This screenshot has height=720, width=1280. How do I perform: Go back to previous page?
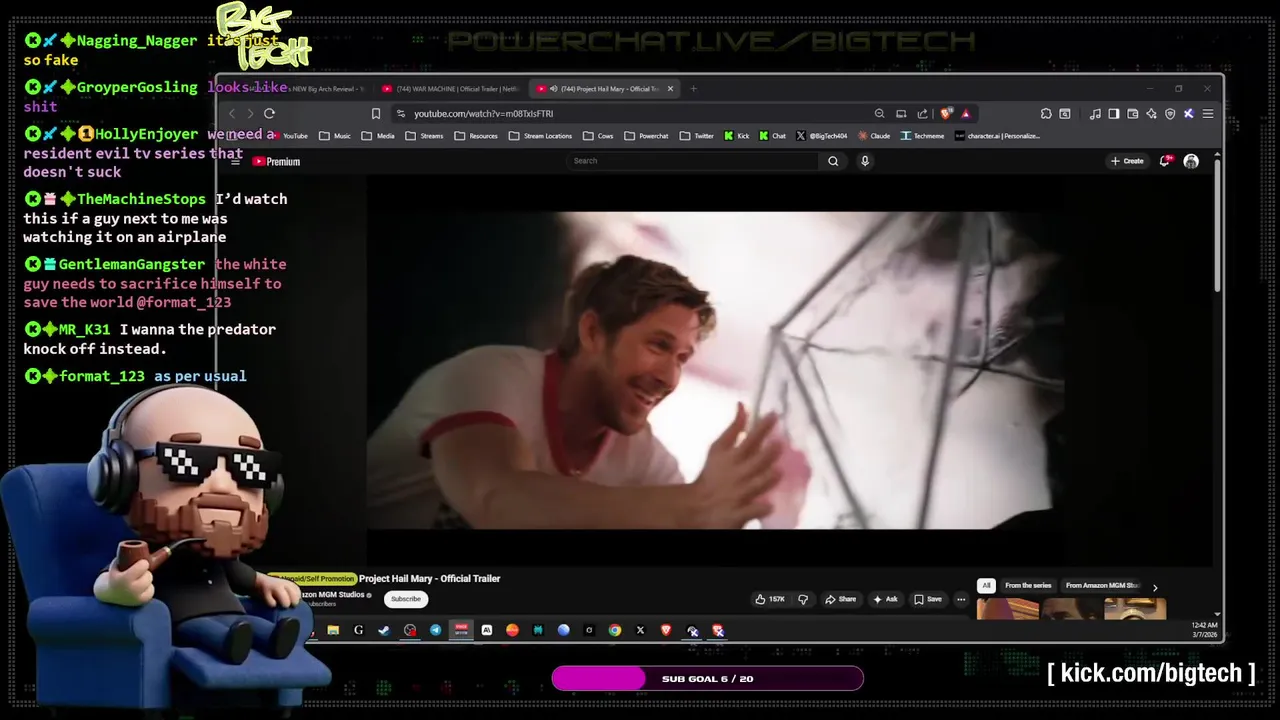[x=232, y=113]
